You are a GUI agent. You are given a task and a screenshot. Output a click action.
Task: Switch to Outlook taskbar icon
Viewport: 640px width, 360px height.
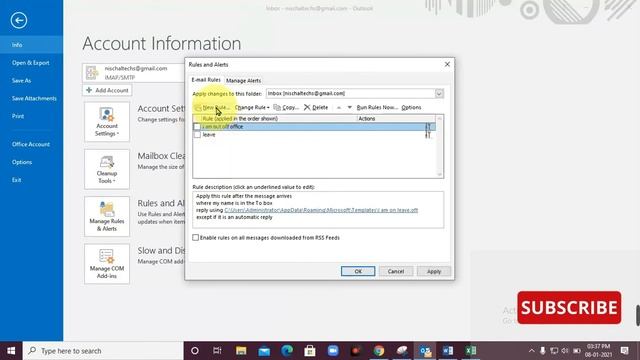point(425,351)
